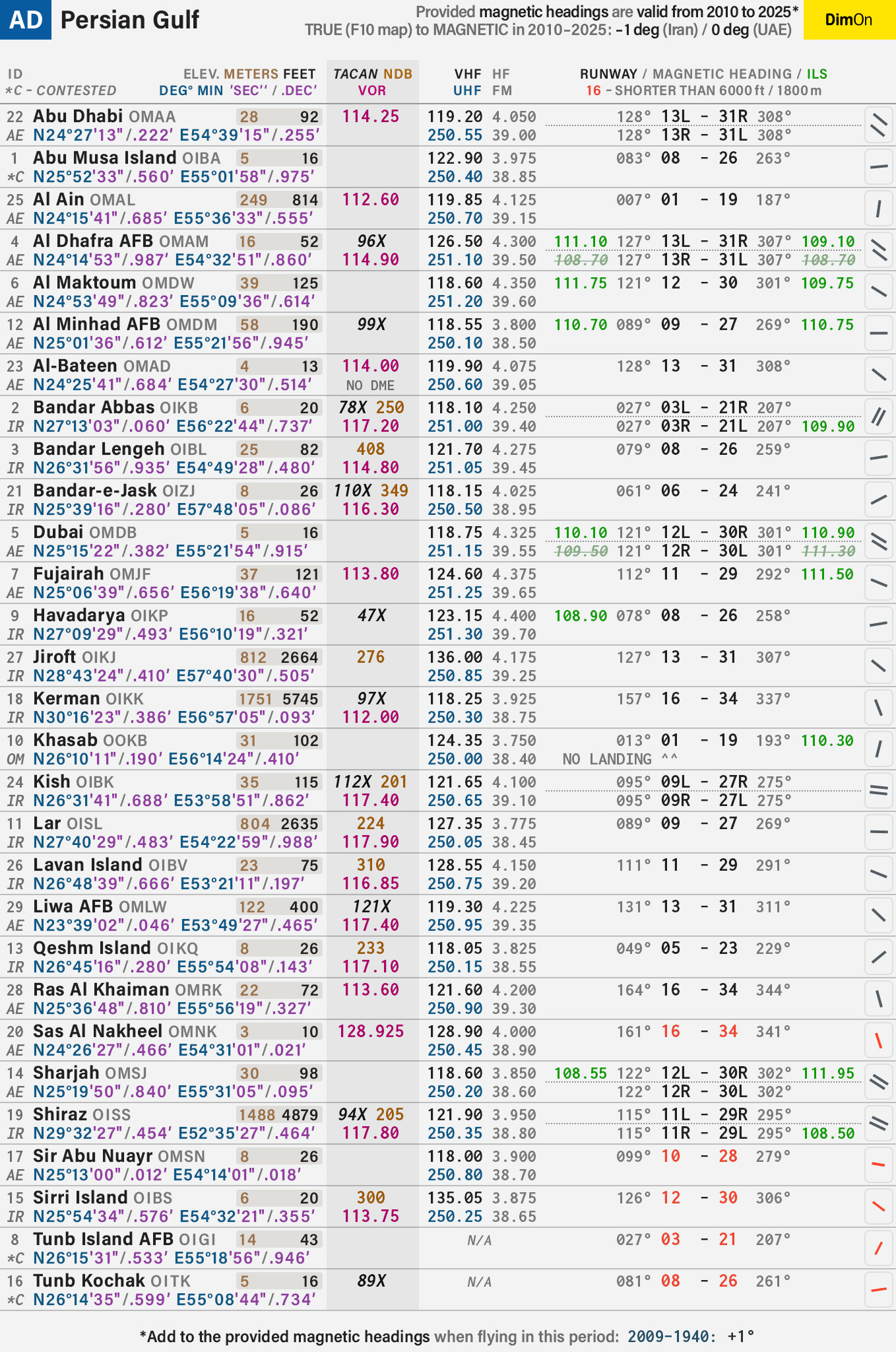Click the TACAN NDB column header
Viewport: 896px width, 1352px height.
pos(373,74)
